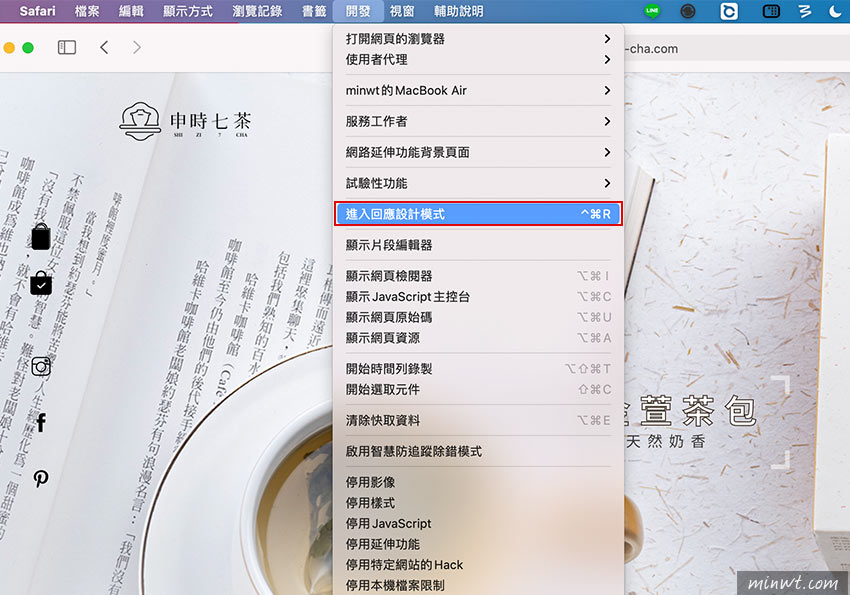Toggle the Safari sidebar icon

(67, 48)
